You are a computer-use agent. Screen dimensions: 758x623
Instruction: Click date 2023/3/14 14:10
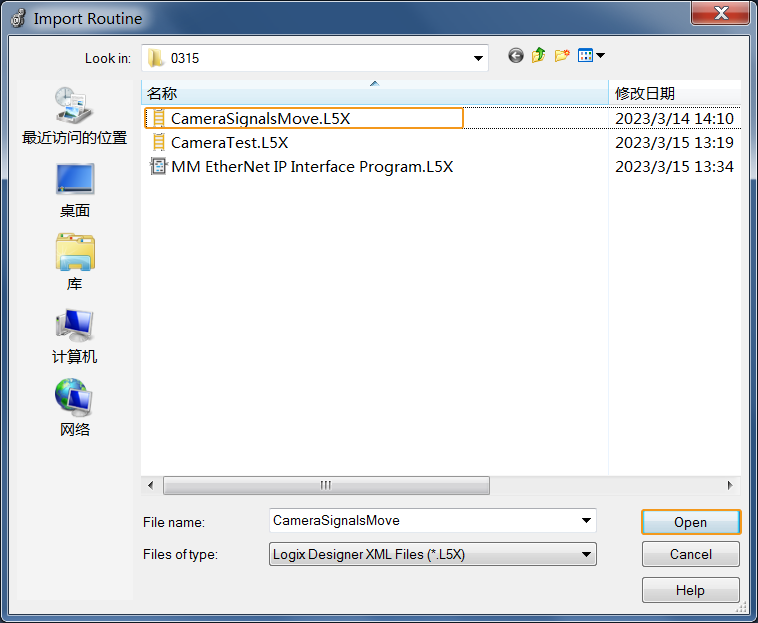click(674, 118)
